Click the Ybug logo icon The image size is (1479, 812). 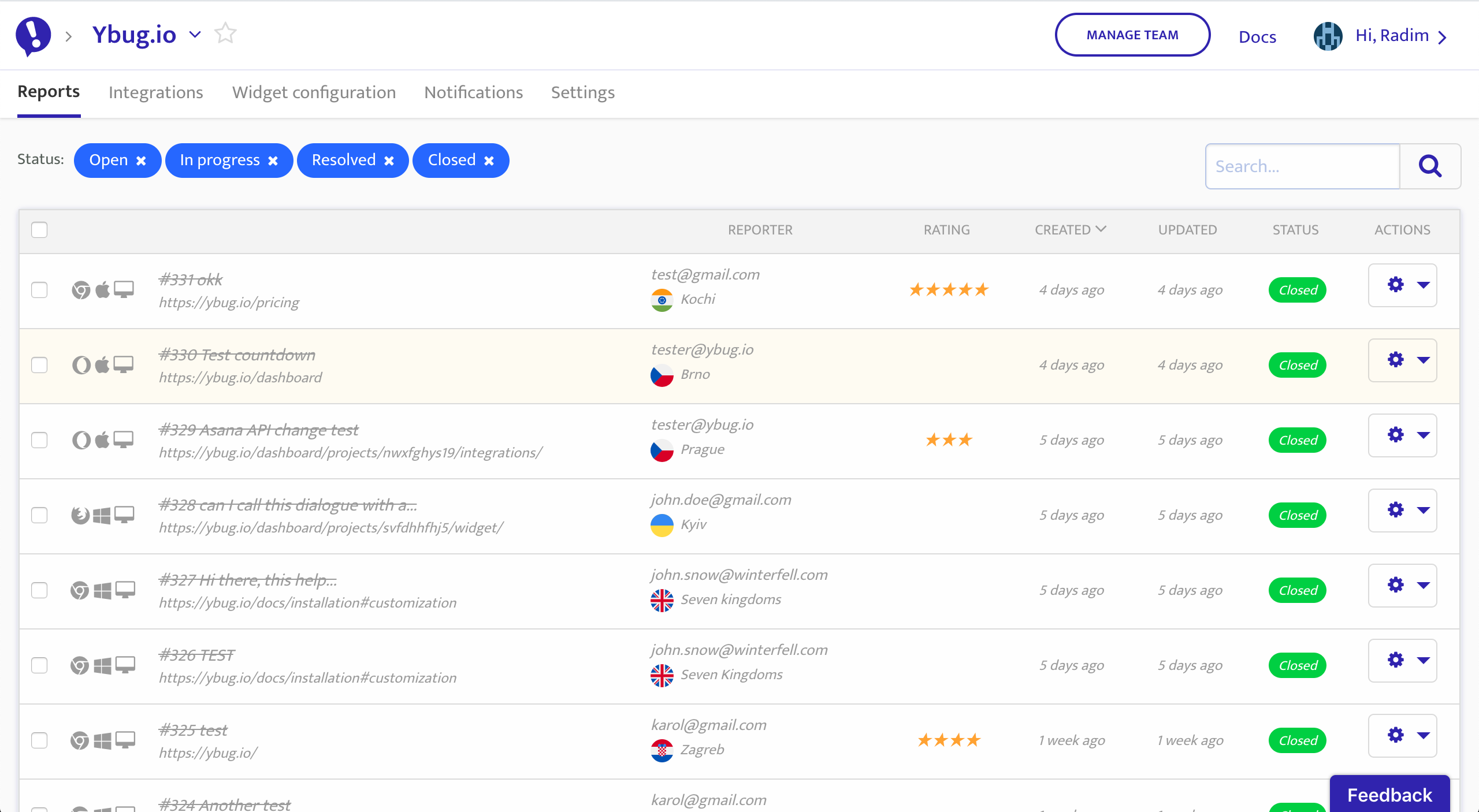[x=33, y=36]
